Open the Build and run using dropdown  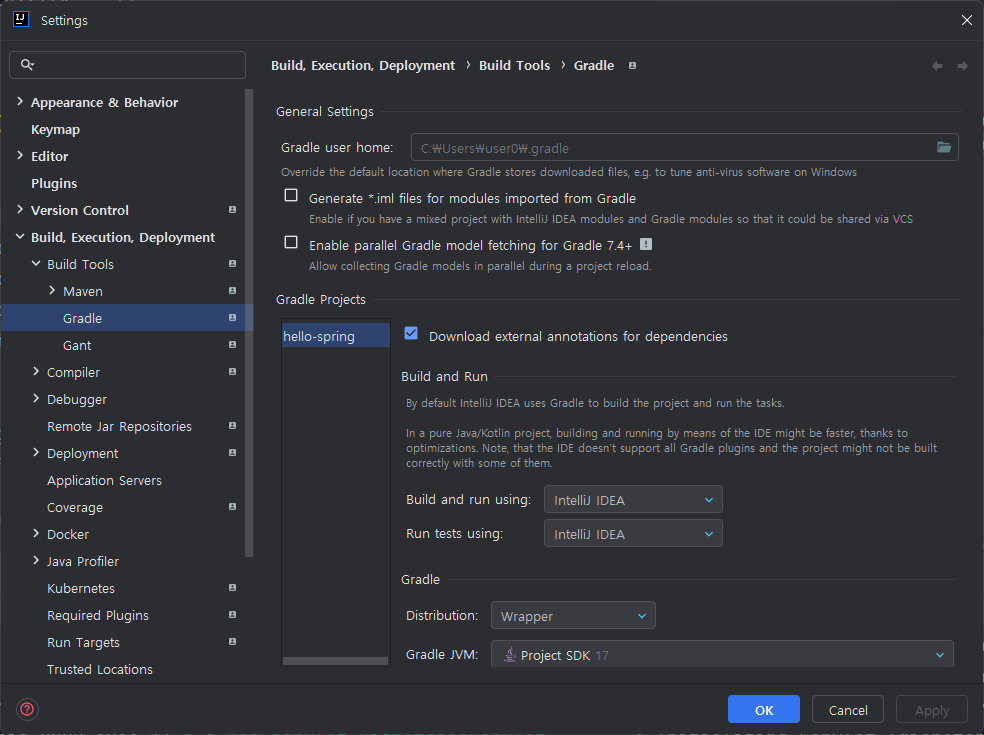(633, 500)
